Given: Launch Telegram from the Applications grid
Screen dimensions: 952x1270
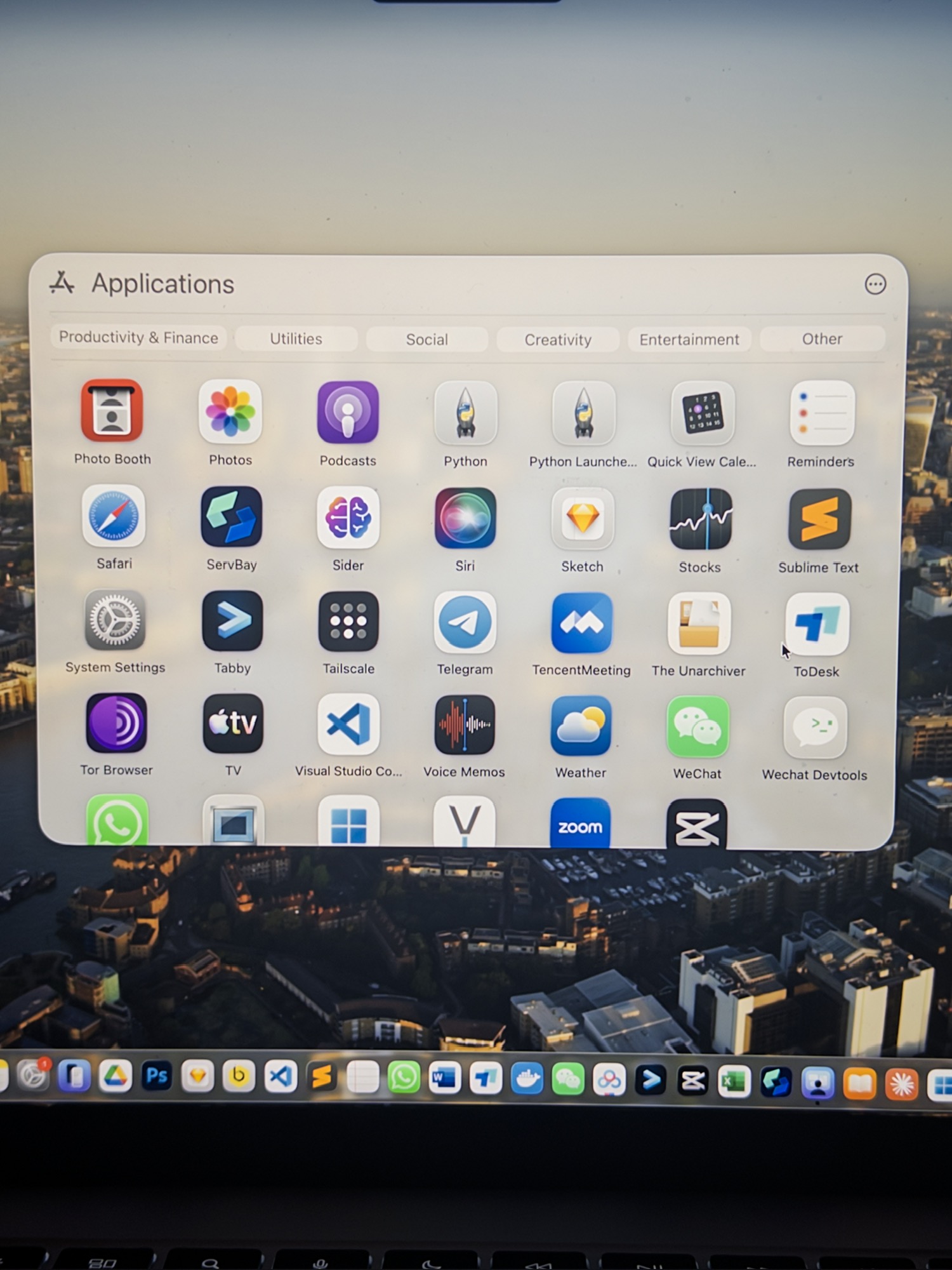Looking at the screenshot, I should 465,623.
